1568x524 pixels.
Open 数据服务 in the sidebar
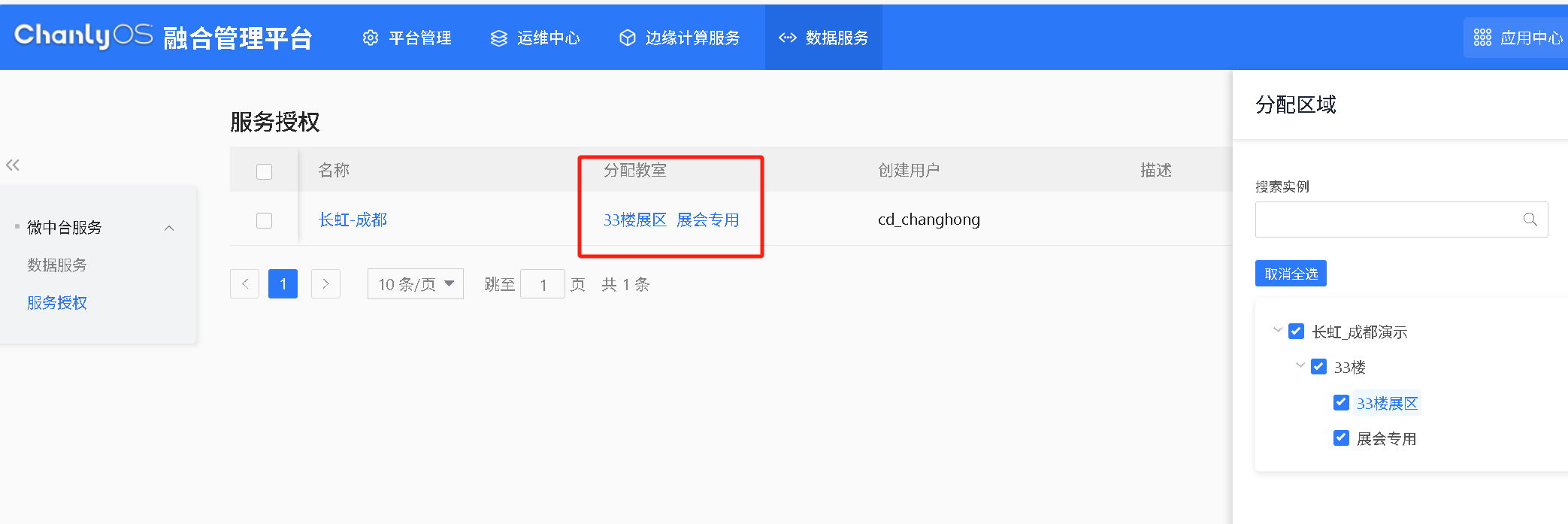57,265
